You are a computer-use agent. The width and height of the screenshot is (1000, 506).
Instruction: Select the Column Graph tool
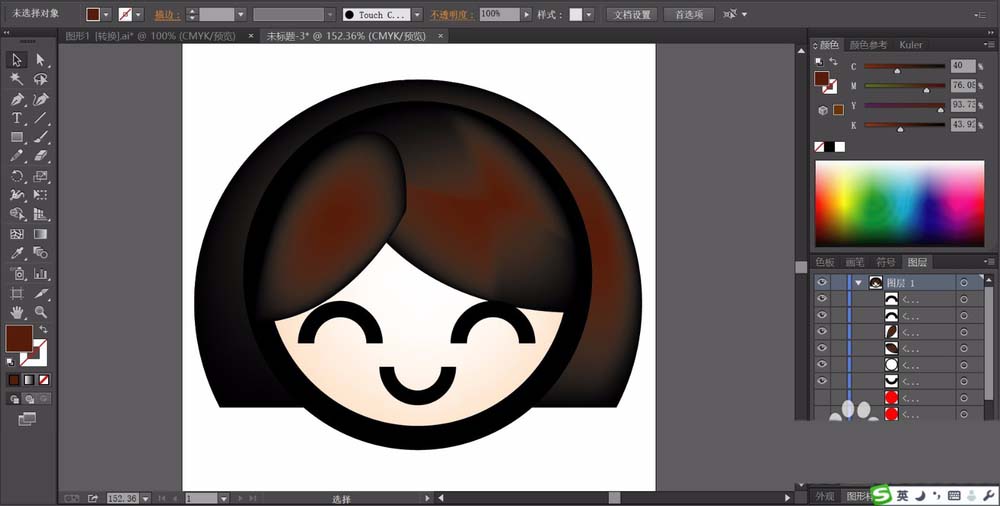41,274
